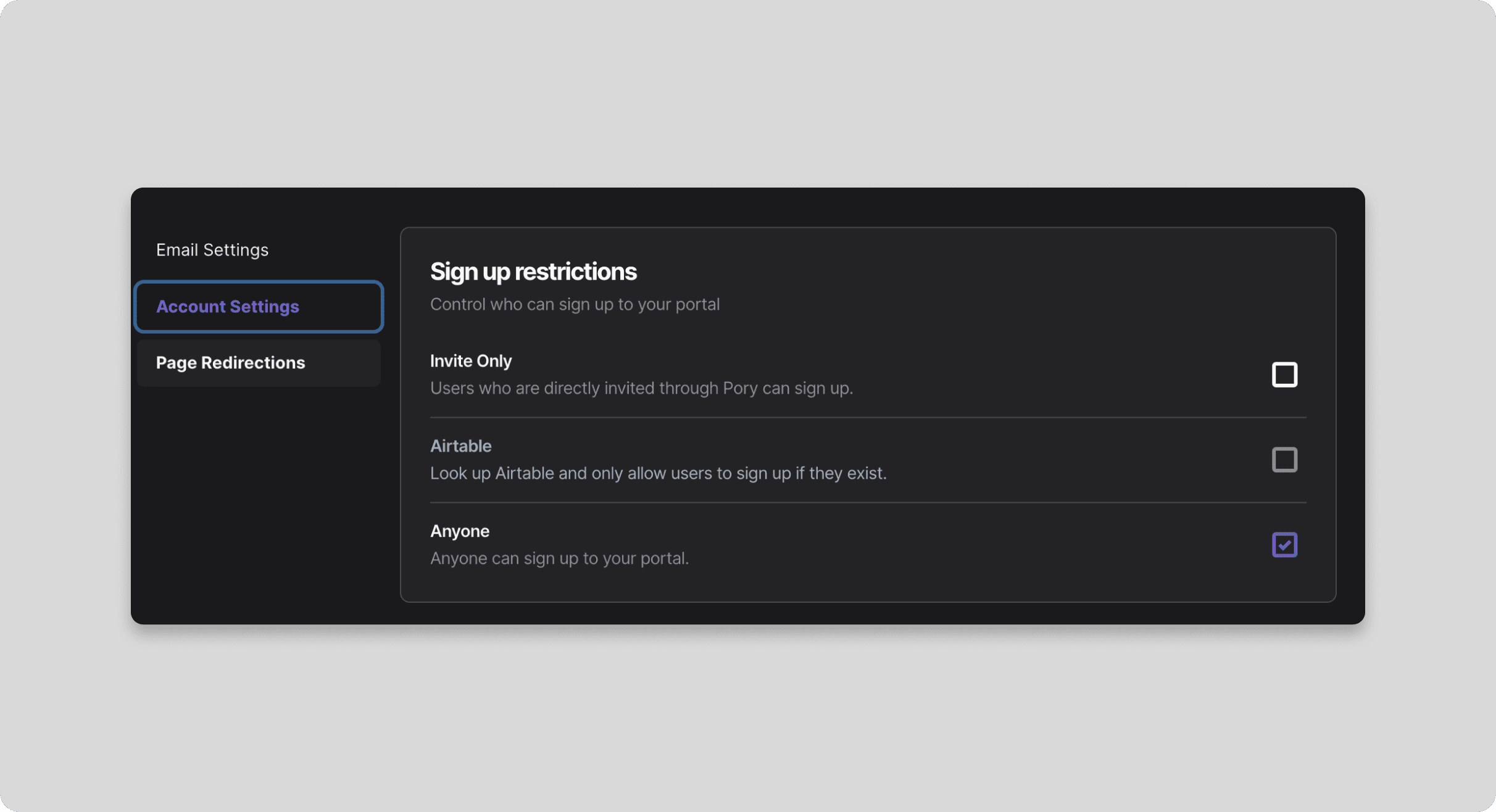Enable the Invite Only checkbox
The width and height of the screenshot is (1496, 812).
[x=1284, y=375]
